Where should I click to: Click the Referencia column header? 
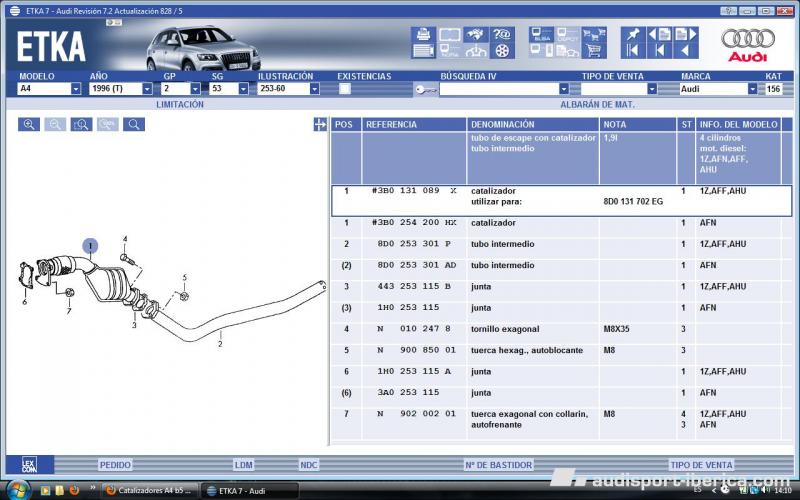tap(414, 124)
